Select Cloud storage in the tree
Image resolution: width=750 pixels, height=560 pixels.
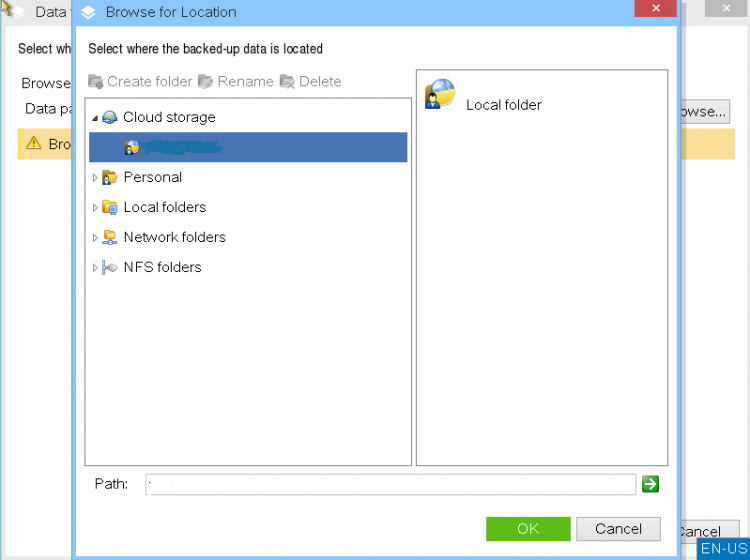169,117
